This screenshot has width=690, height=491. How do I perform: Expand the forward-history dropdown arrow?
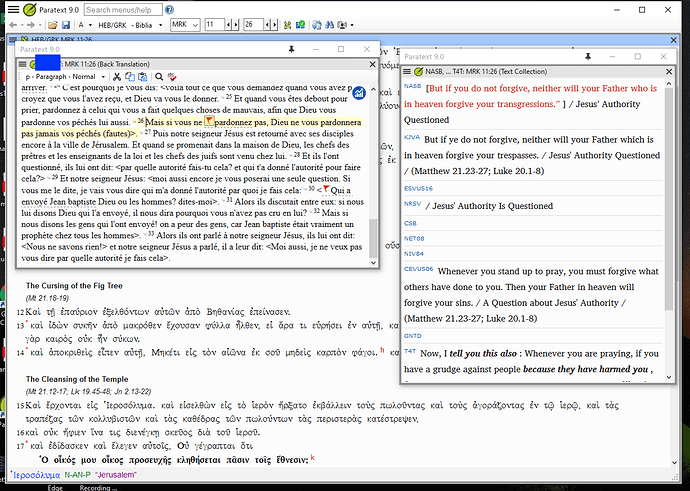tap(40, 25)
